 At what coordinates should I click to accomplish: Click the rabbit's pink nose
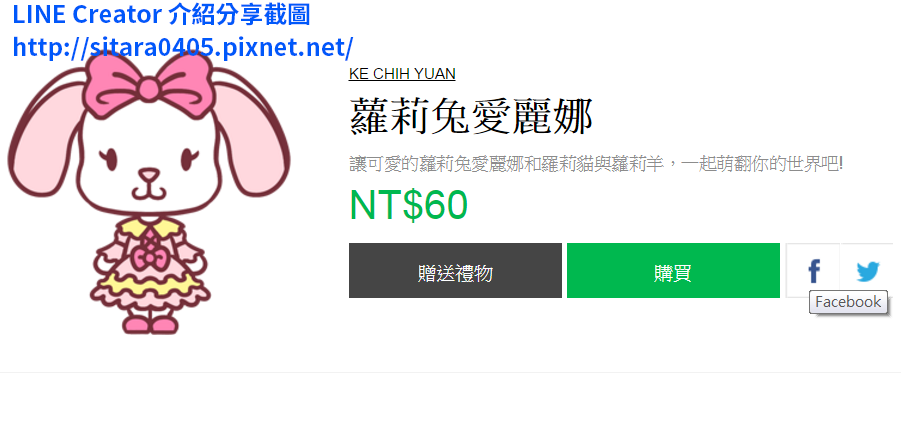(149, 174)
